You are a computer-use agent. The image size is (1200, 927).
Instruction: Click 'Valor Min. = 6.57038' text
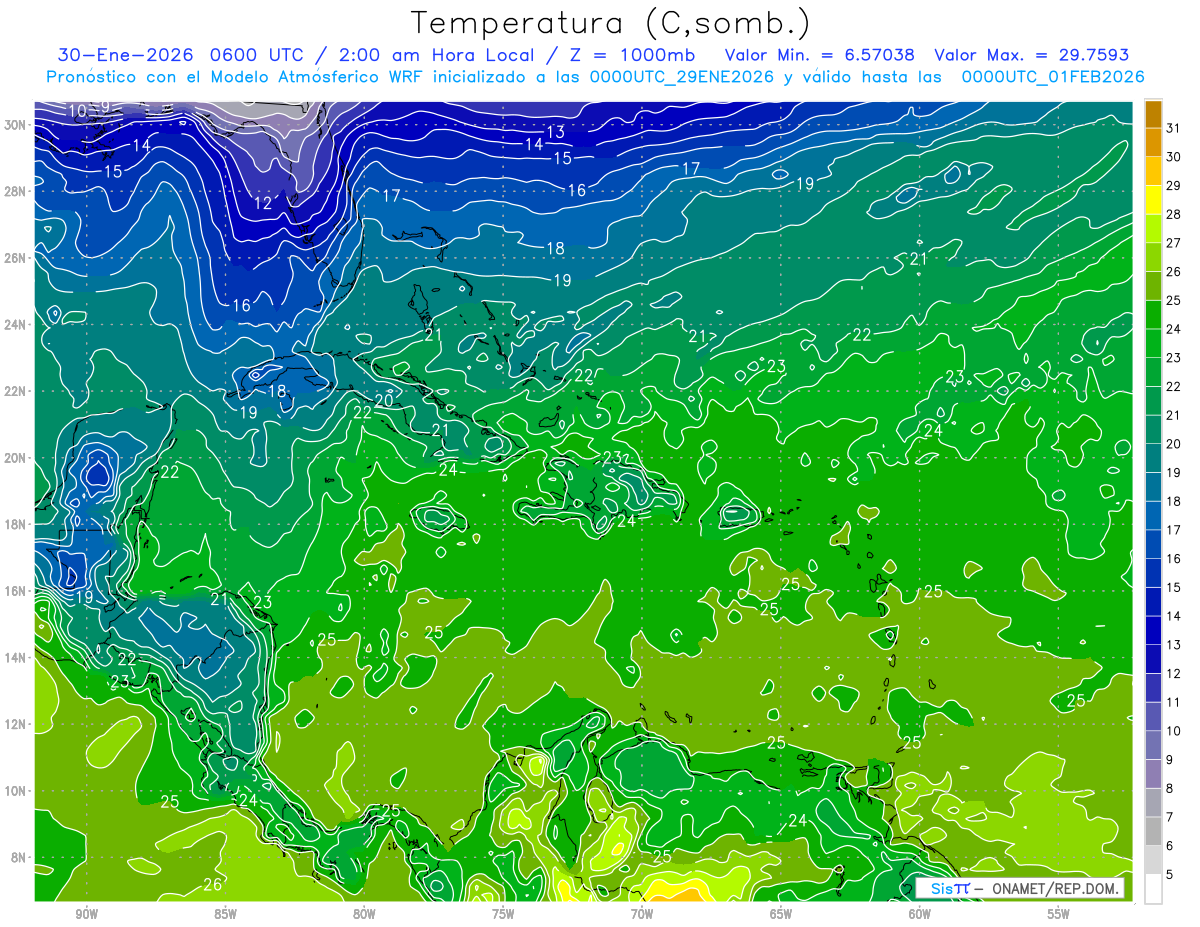(x=820, y=55)
